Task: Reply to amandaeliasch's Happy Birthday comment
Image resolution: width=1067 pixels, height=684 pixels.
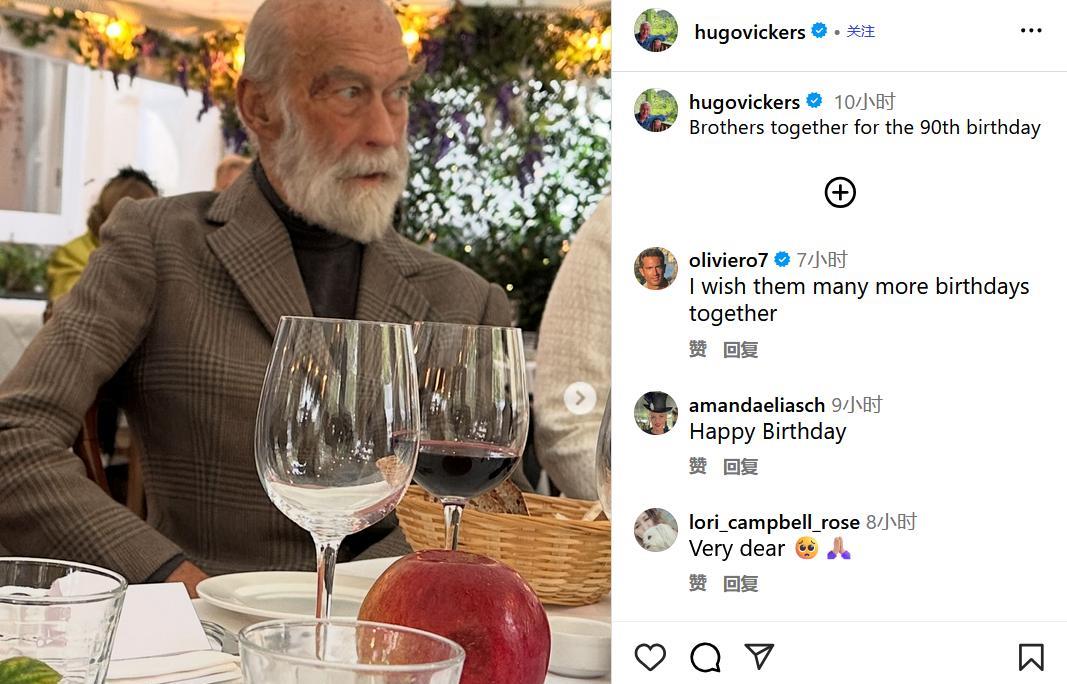Action: click(741, 466)
